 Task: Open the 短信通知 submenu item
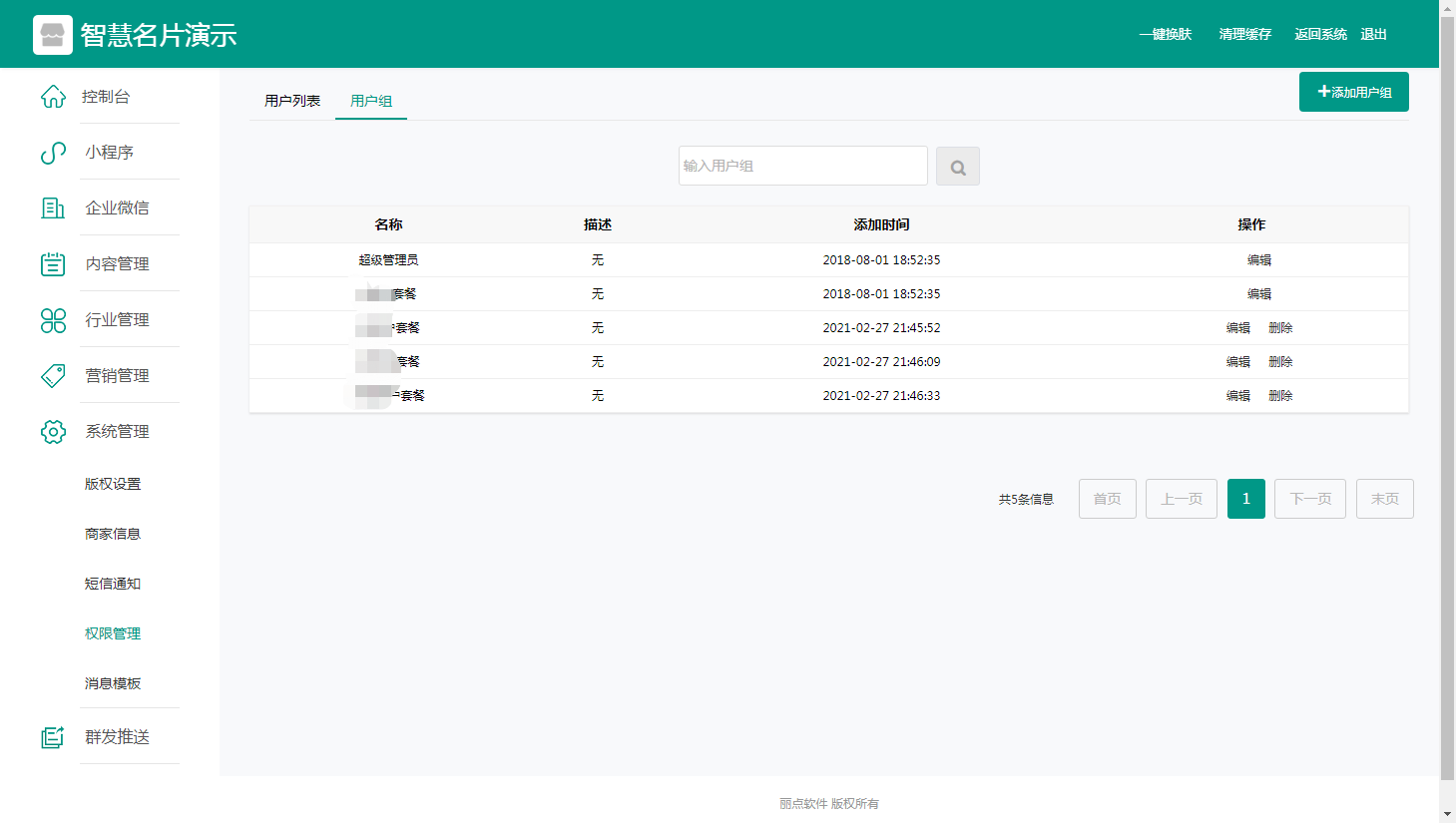coord(113,584)
